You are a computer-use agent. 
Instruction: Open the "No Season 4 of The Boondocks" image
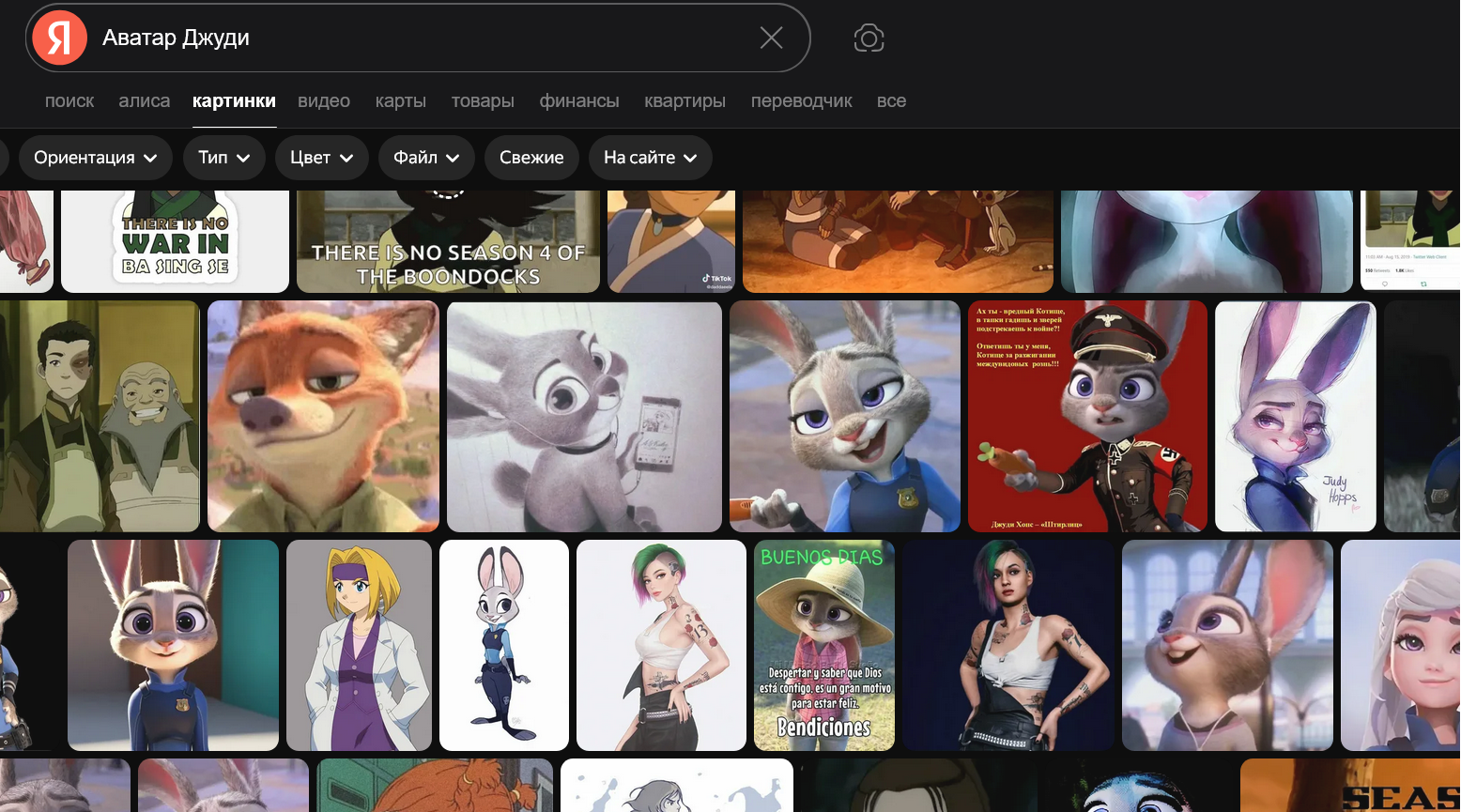point(448,241)
